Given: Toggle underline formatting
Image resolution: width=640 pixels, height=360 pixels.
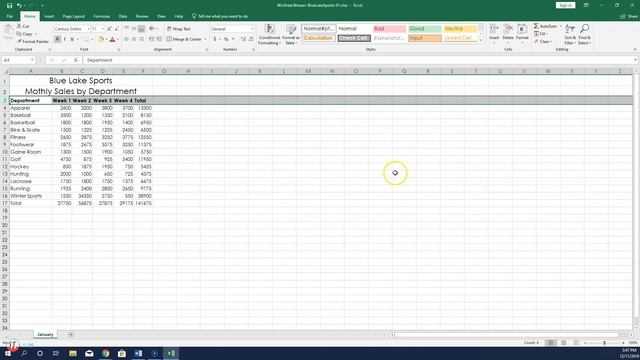Looking at the screenshot, I should (x=72, y=39).
